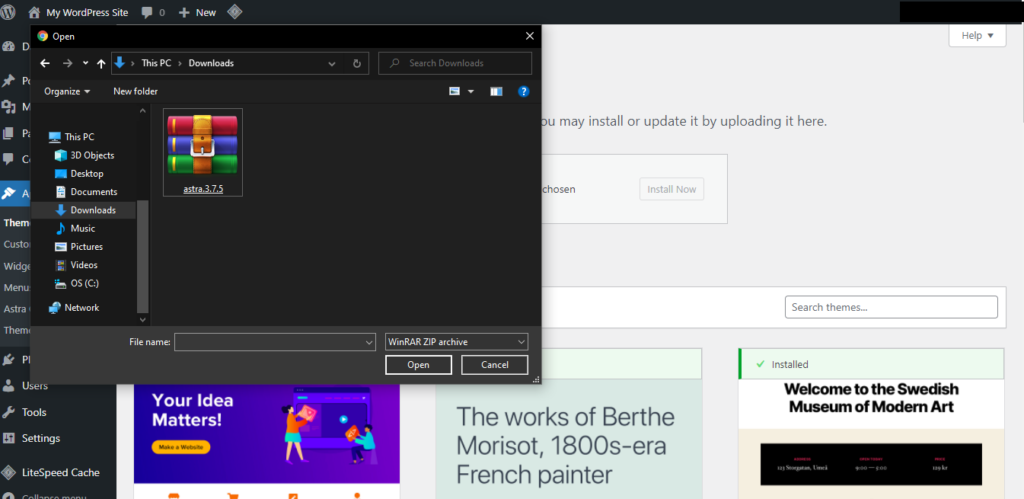Open Documents folder in tree

click(x=86, y=192)
